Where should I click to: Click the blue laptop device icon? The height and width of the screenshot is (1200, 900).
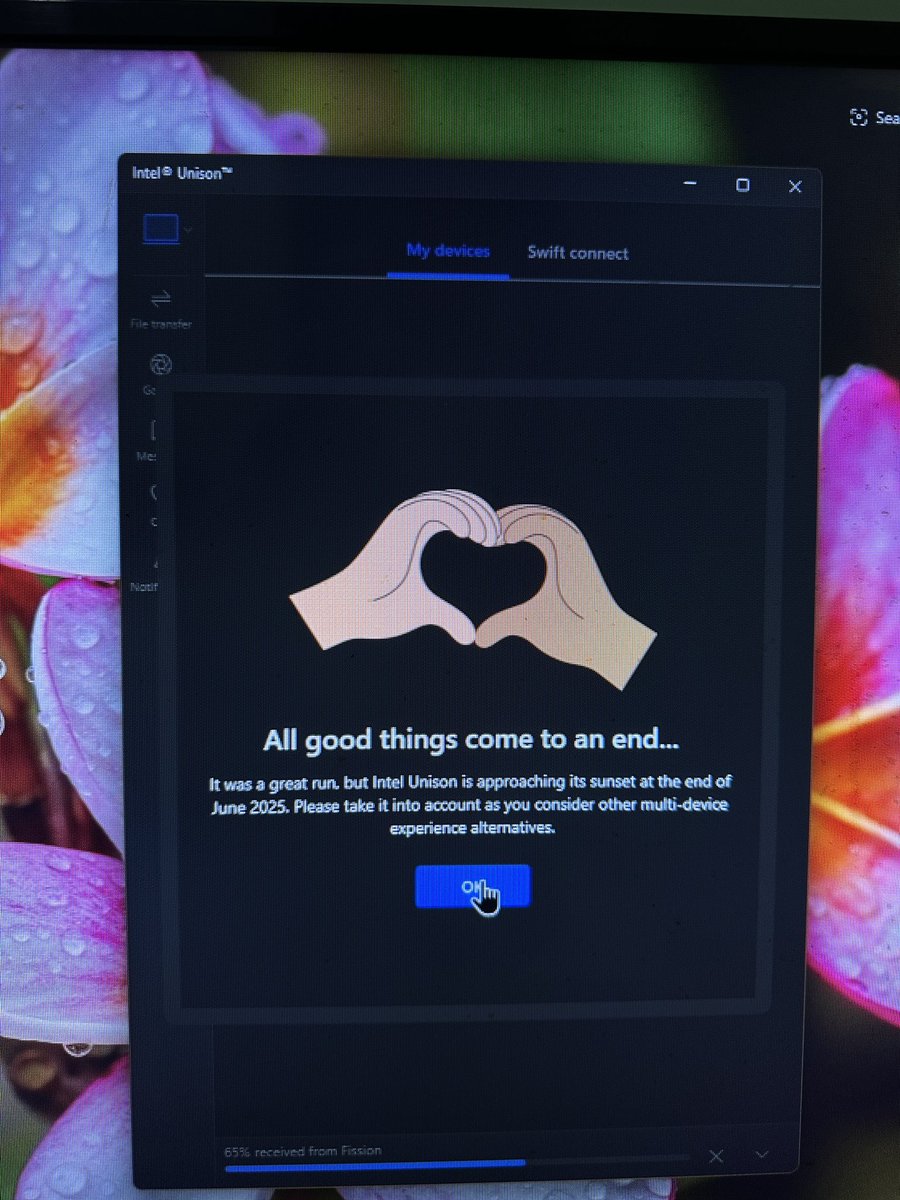[161, 230]
